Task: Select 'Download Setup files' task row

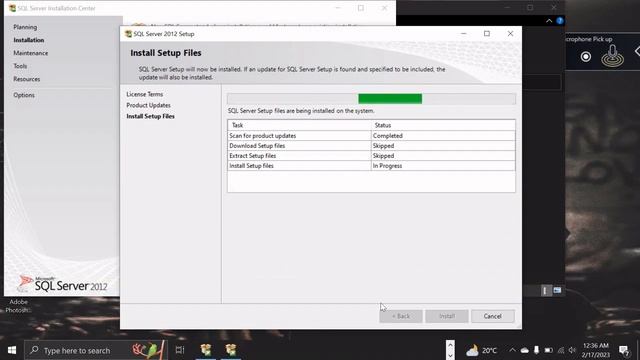Action: pyautogui.click(x=371, y=146)
